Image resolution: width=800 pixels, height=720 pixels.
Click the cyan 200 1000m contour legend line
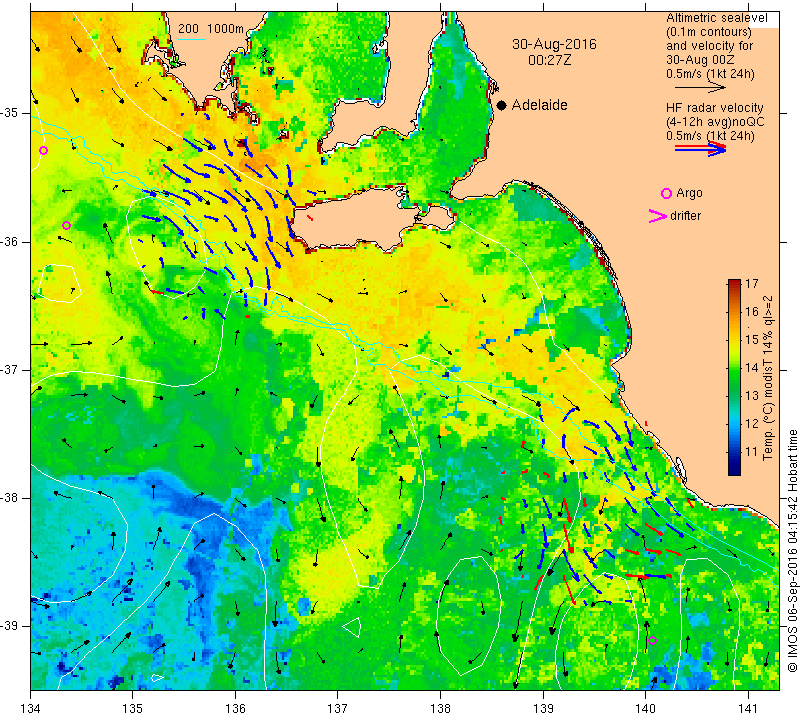click(x=192, y=39)
